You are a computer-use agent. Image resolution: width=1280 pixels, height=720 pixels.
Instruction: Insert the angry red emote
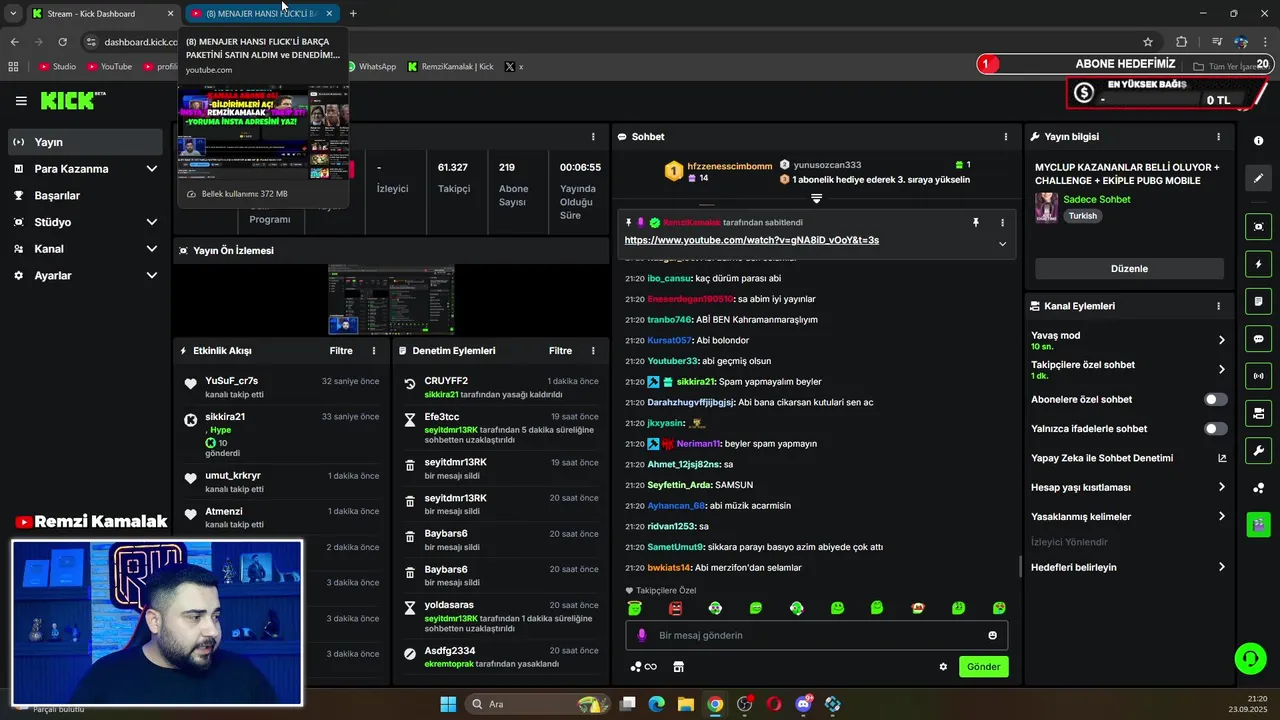[675, 608]
